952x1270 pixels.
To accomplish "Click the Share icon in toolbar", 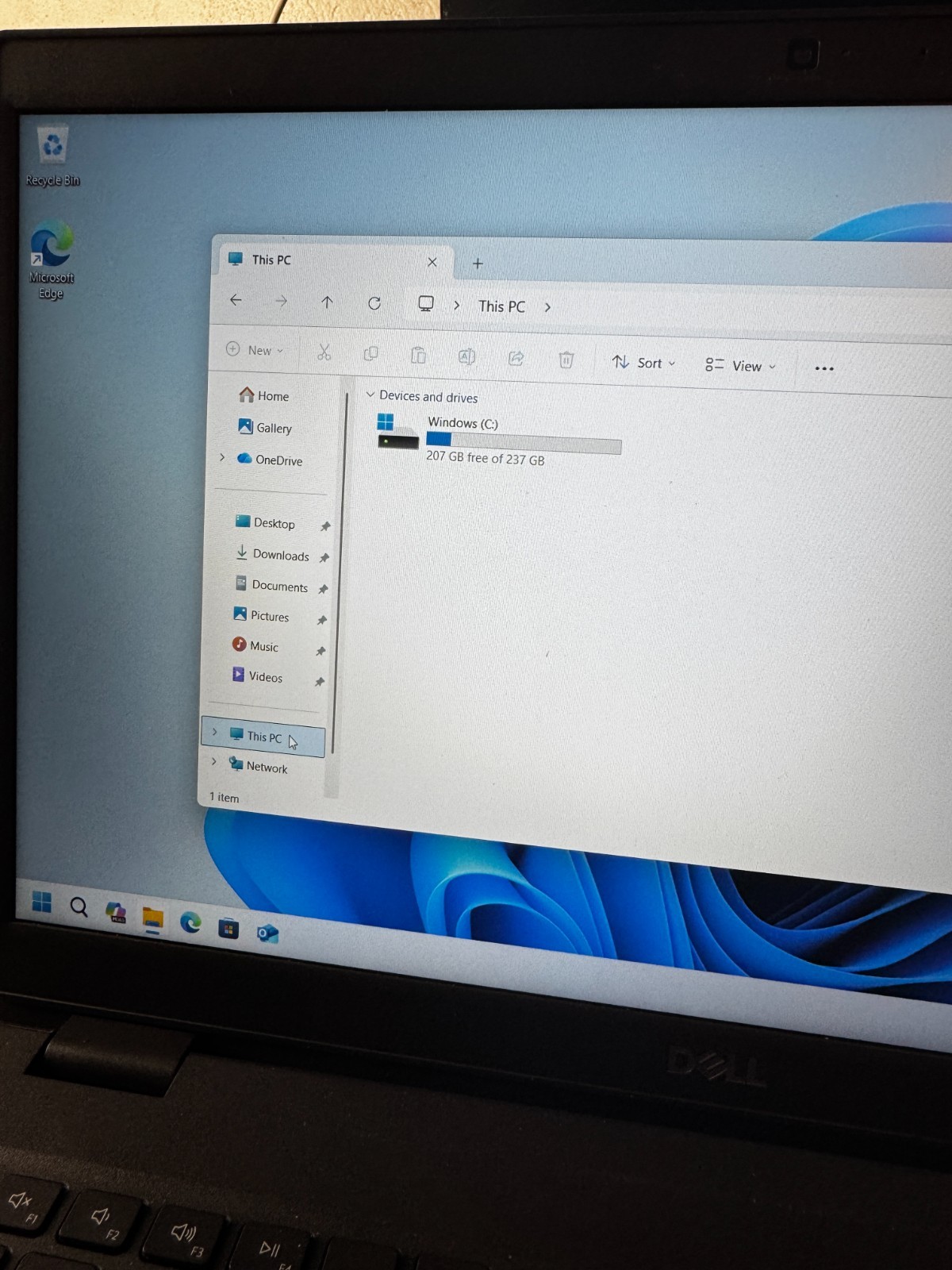I will 516,358.
